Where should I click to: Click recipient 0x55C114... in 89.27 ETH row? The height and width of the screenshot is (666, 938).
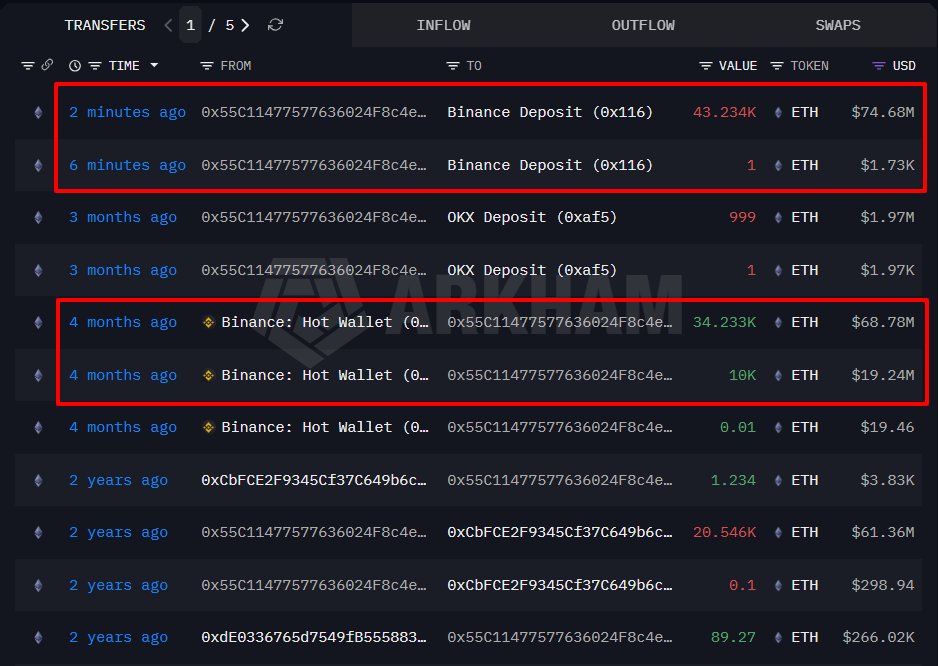[559, 638]
